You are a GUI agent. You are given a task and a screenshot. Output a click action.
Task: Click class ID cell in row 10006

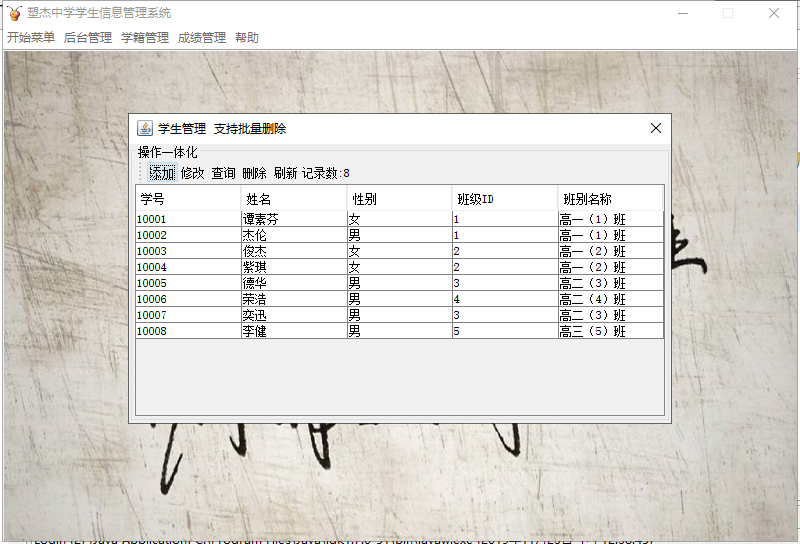pyautogui.click(x=505, y=299)
